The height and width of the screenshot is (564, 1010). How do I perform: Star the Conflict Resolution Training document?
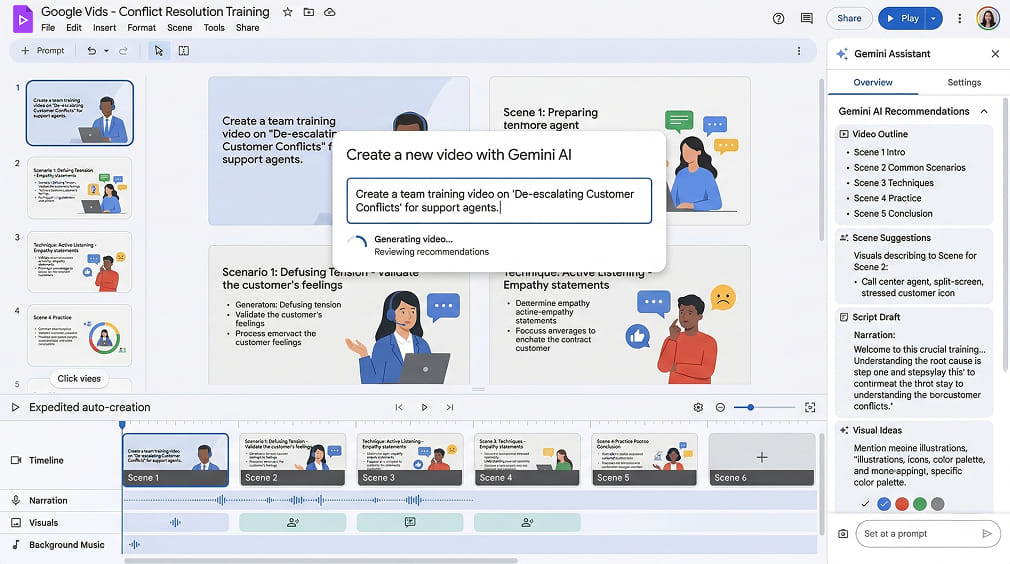pos(288,12)
